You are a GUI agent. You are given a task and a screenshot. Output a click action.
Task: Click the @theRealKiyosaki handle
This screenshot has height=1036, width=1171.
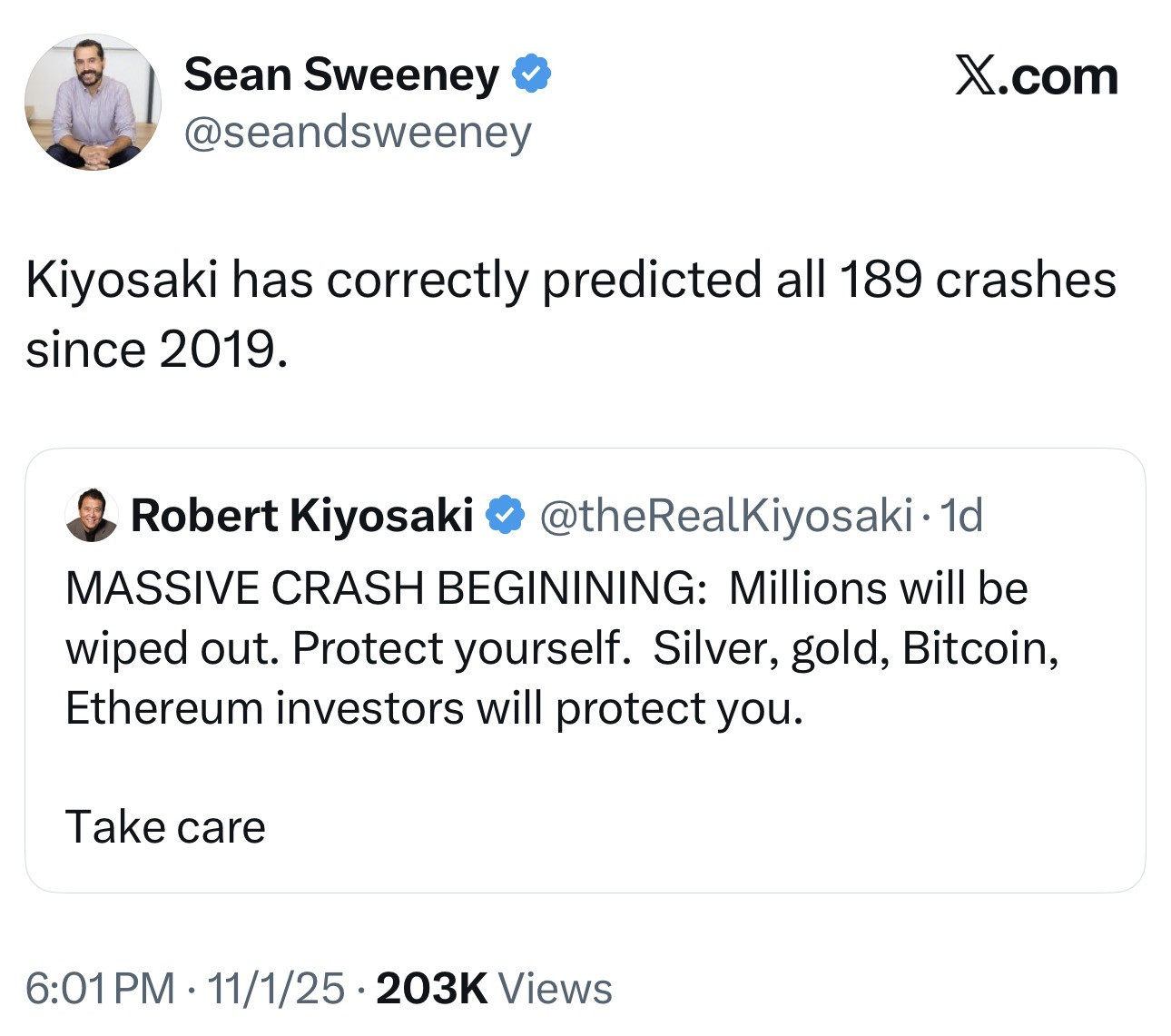pyautogui.click(x=725, y=515)
